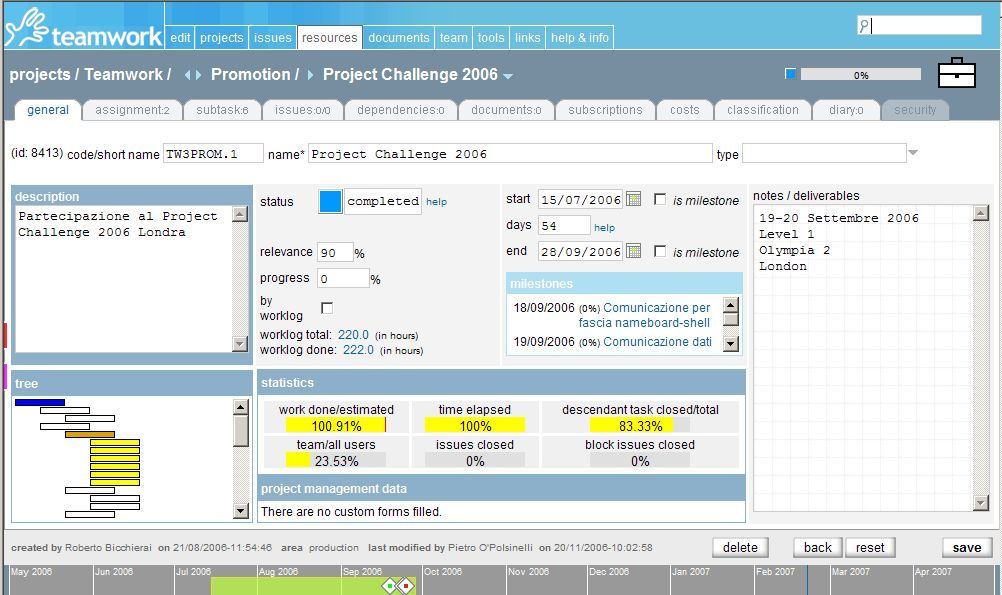Open the completed status selector
This screenshot has height=595, width=1002.
[383, 201]
